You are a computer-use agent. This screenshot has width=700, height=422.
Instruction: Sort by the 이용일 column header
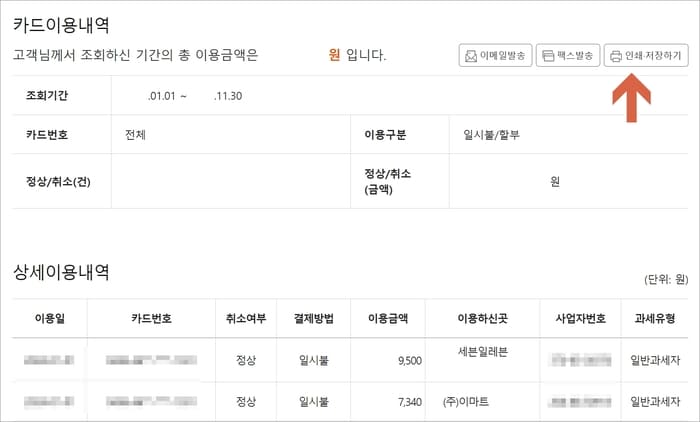pyautogui.click(x=50, y=318)
